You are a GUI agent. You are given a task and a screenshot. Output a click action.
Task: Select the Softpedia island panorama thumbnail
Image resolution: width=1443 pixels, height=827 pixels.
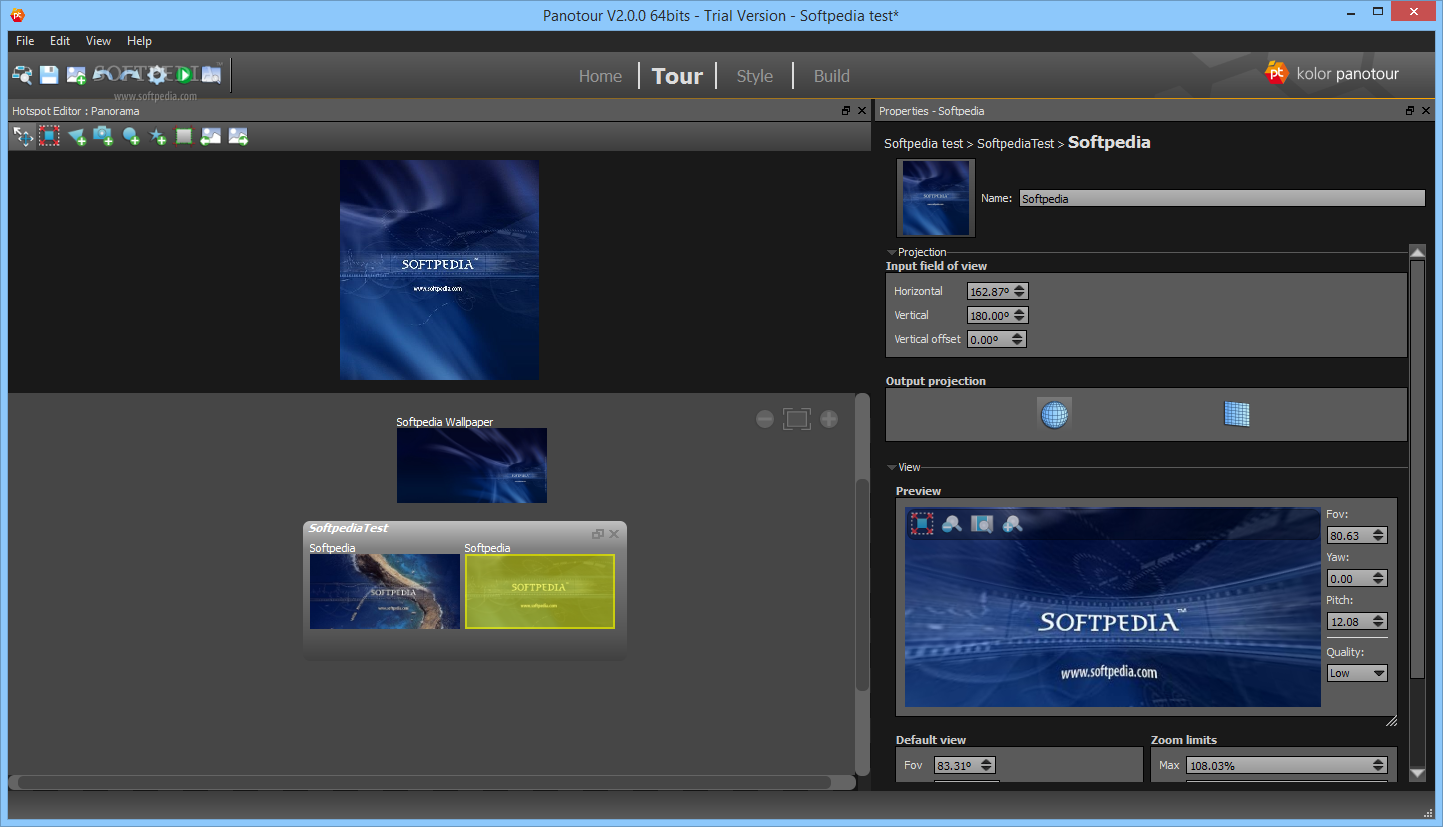[385, 592]
